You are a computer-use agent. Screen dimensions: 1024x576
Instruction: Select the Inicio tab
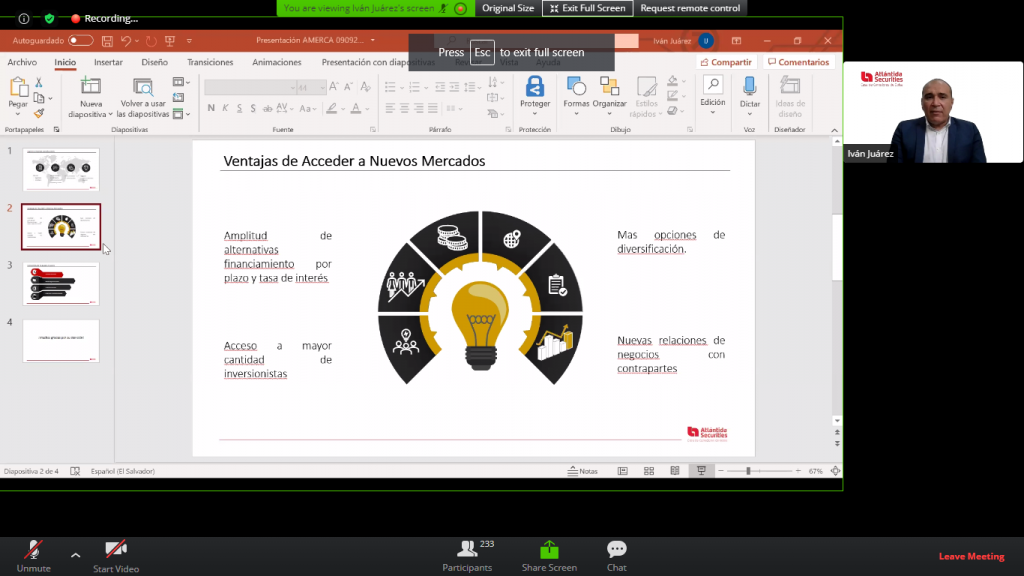pos(65,62)
